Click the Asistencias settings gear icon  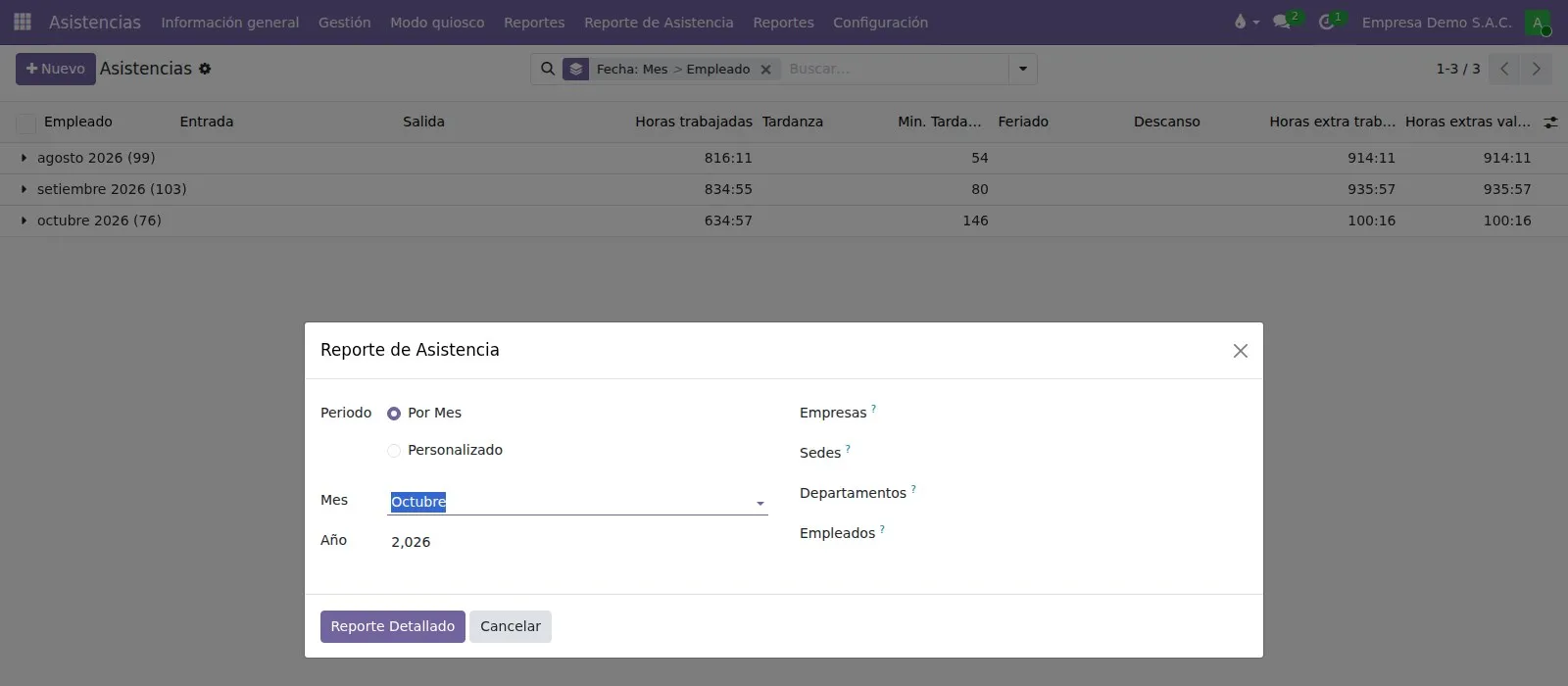(x=205, y=69)
